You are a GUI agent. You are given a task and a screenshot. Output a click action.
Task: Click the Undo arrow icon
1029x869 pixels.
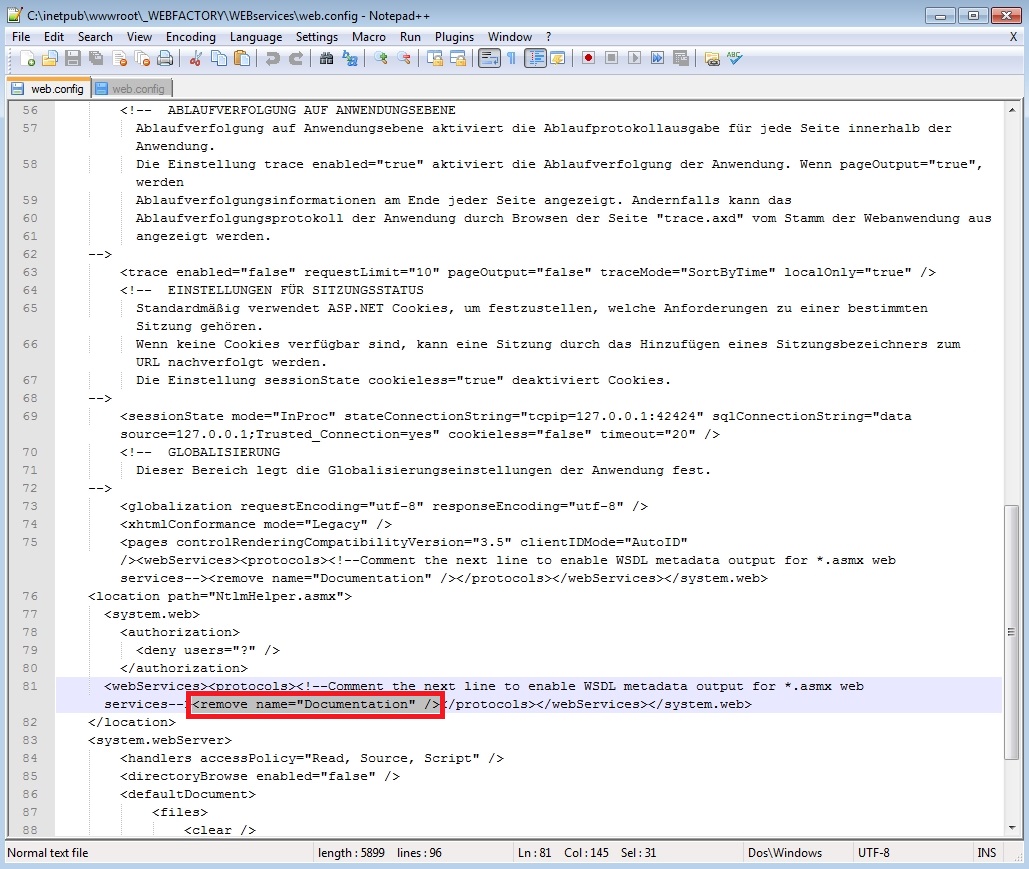[x=272, y=58]
